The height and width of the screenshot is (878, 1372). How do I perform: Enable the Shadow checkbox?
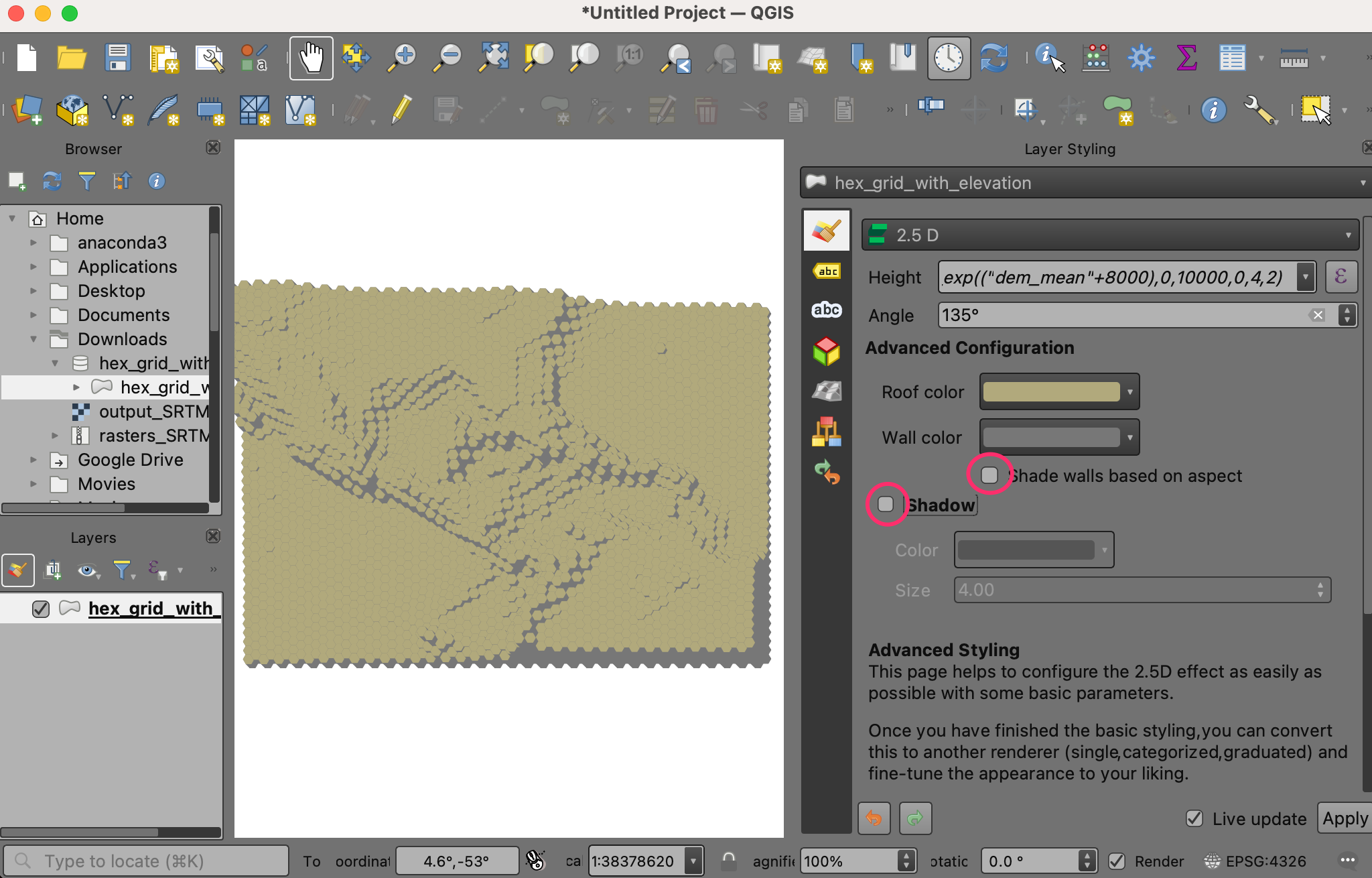pos(886,504)
